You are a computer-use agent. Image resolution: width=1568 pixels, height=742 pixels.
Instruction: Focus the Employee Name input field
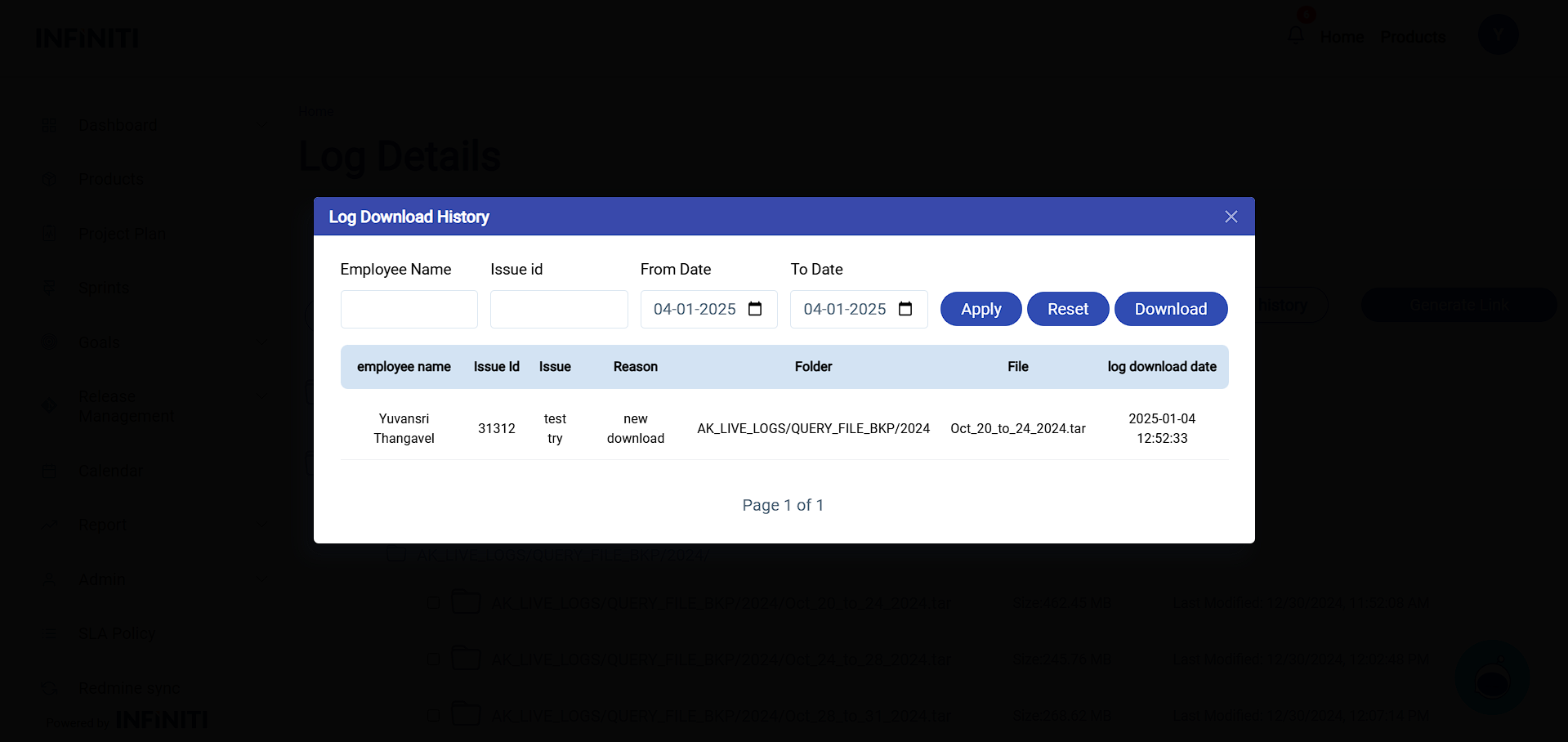[409, 309]
